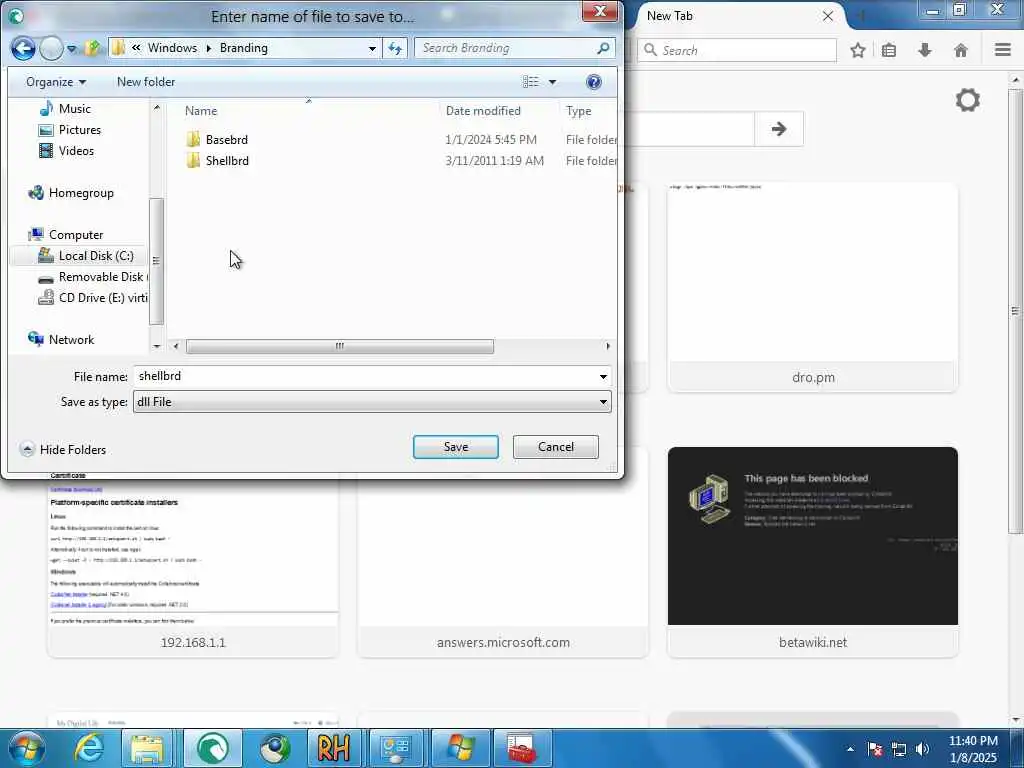Open the volume speaker tray icon
Image resolution: width=1024 pixels, height=768 pixels.
923,749
